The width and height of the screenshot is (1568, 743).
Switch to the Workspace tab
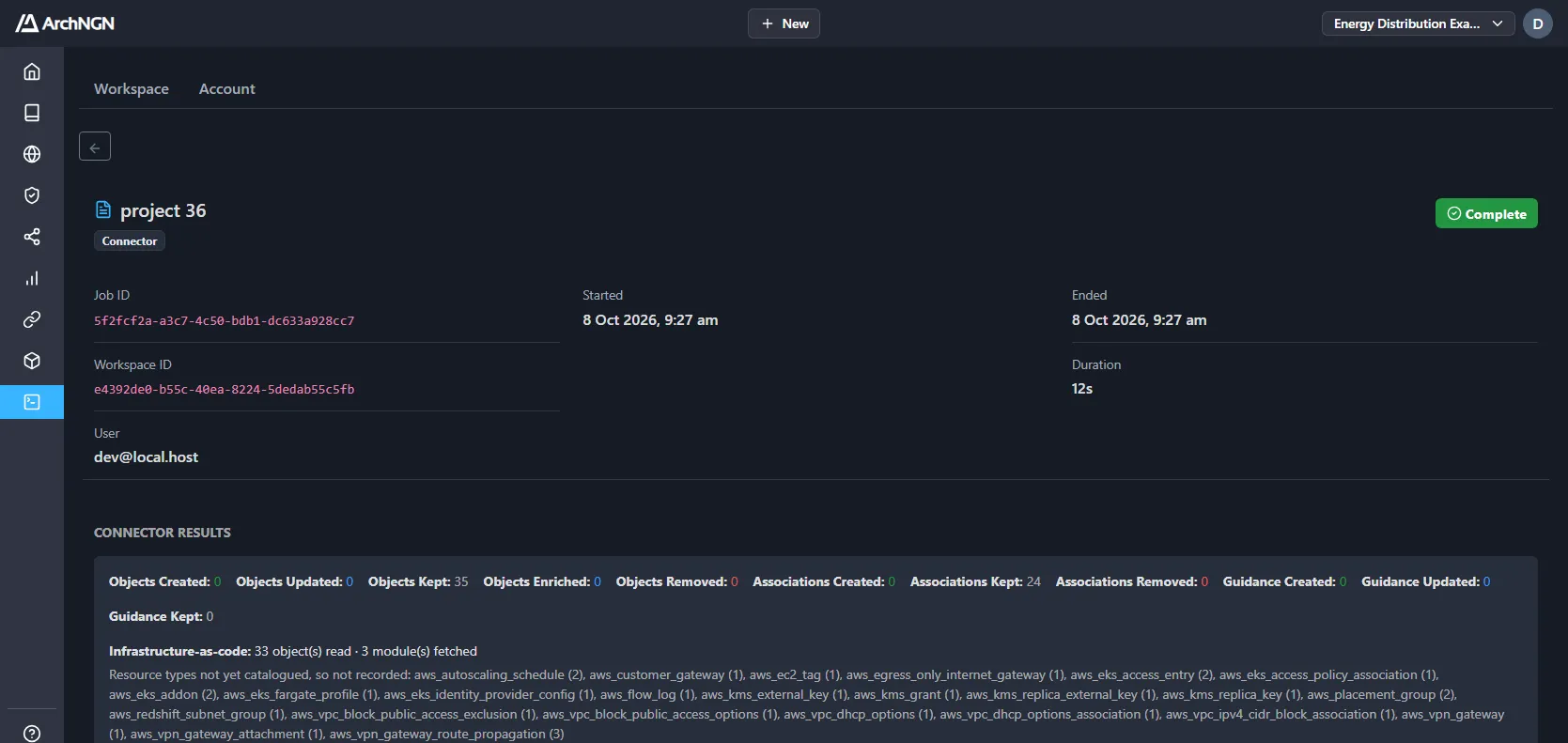132,88
